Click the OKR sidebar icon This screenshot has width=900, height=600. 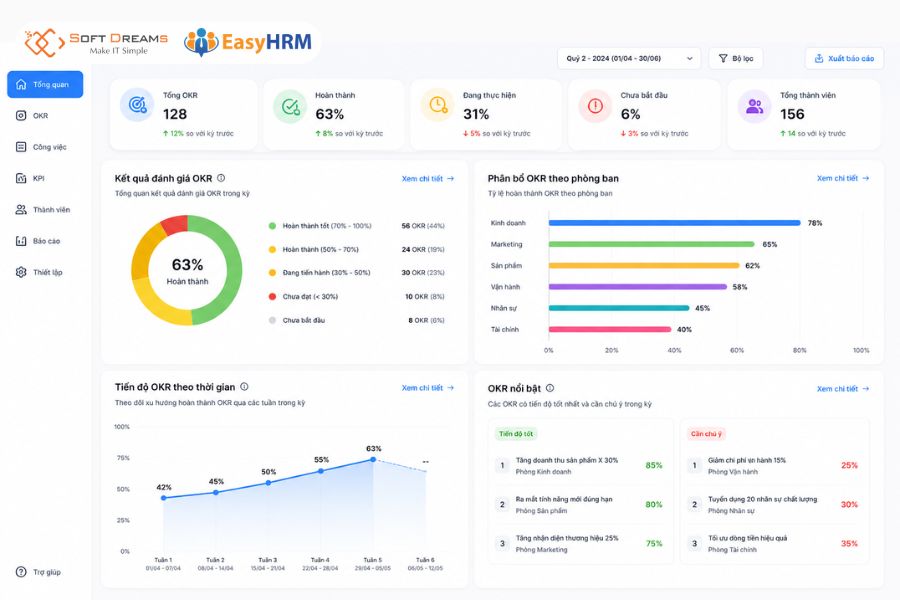(21, 115)
